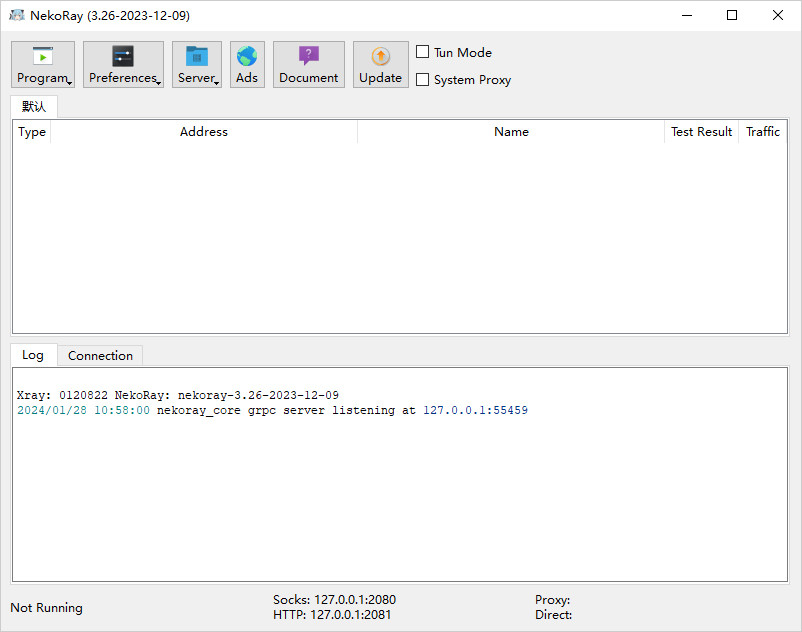Viewport: 802px width, 632px height.
Task: Open the Document help button
Action: point(308,64)
